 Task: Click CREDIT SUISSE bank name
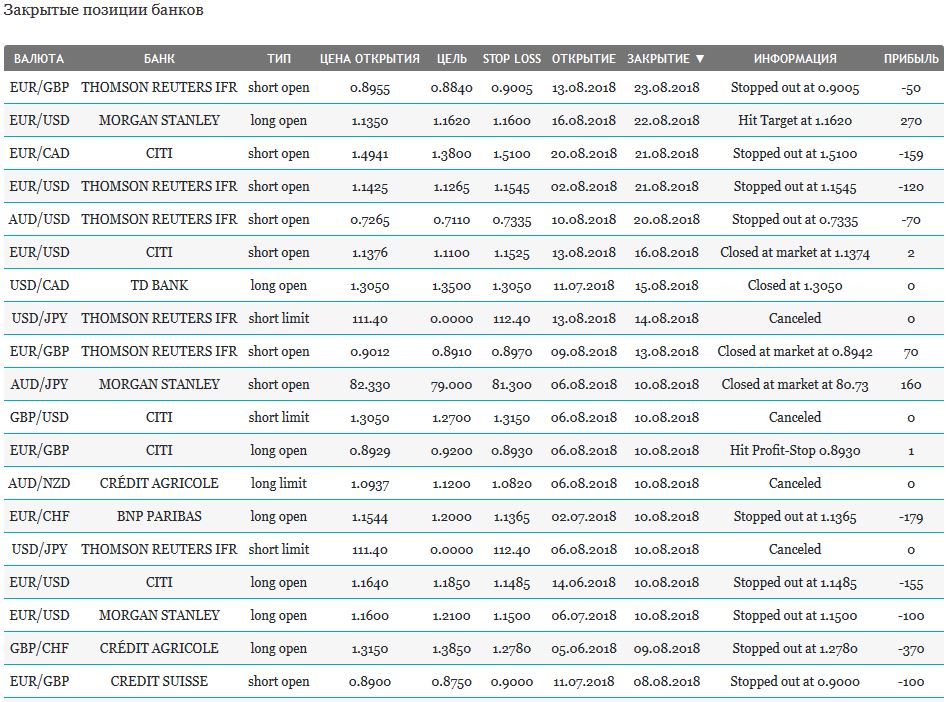tap(159, 681)
